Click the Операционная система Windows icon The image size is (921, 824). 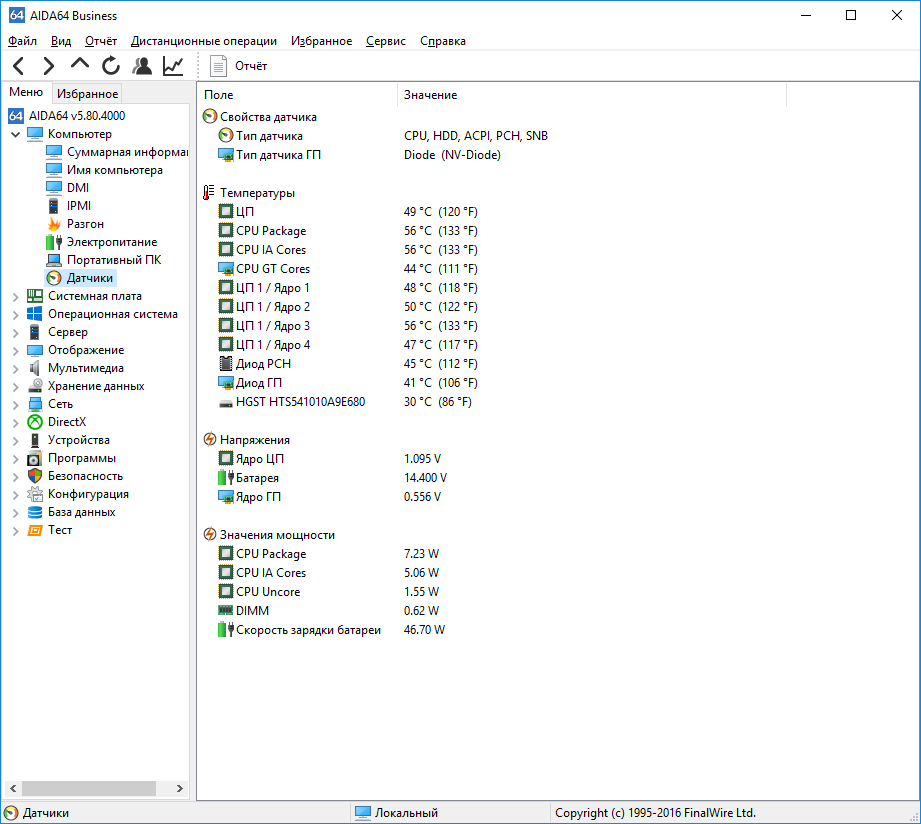coord(35,314)
